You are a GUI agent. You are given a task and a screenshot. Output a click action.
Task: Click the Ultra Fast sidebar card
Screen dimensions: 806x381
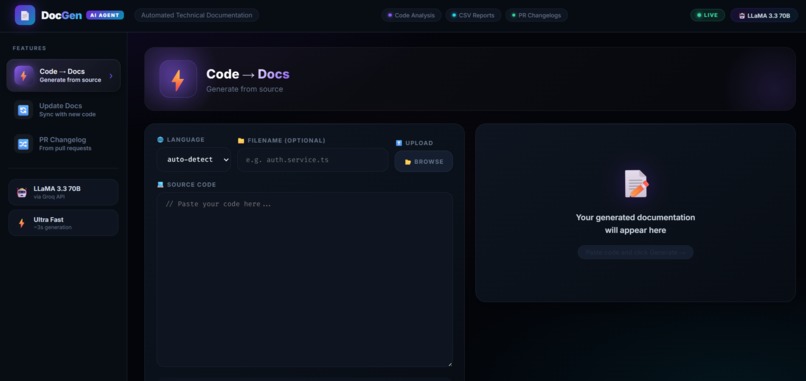click(x=63, y=223)
